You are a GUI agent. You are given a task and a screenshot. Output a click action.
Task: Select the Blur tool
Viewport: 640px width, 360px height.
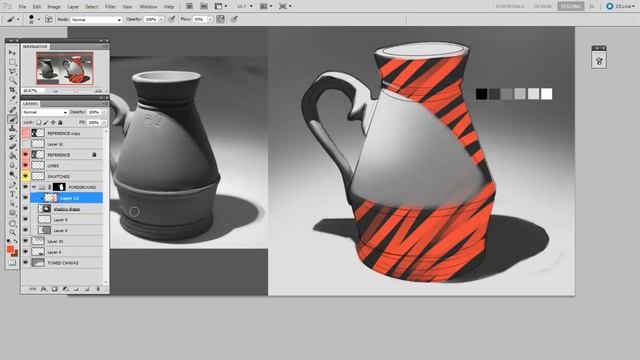(x=12, y=166)
